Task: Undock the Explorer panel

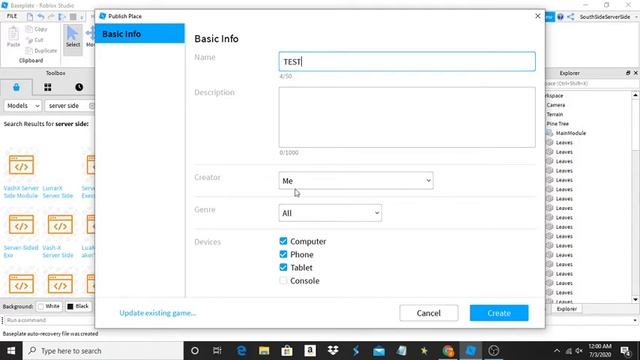Action: [628, 73]
